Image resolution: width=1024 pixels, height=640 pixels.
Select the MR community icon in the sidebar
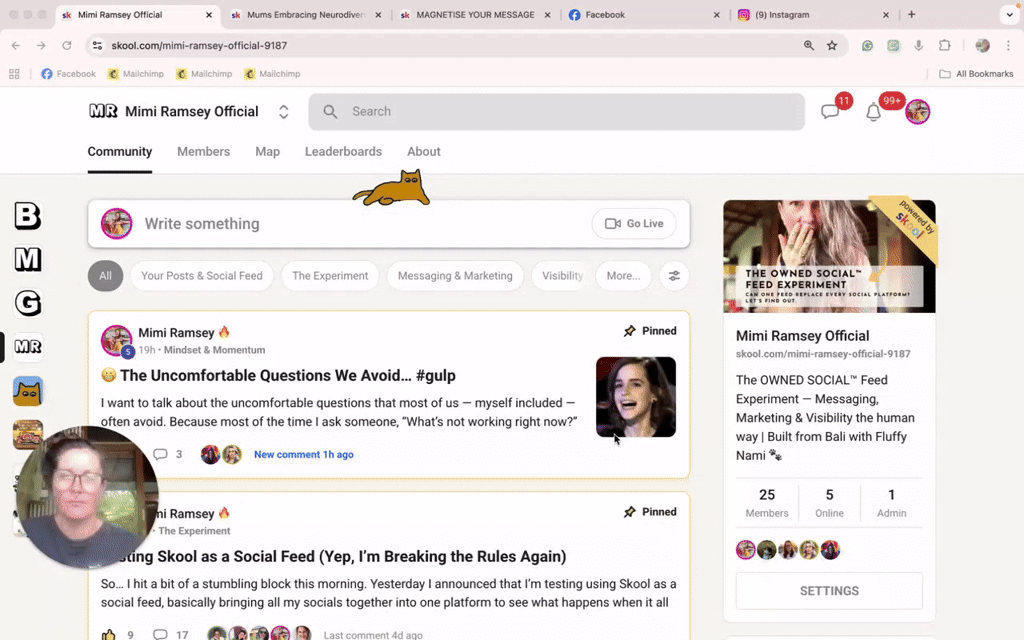[27, 347]
